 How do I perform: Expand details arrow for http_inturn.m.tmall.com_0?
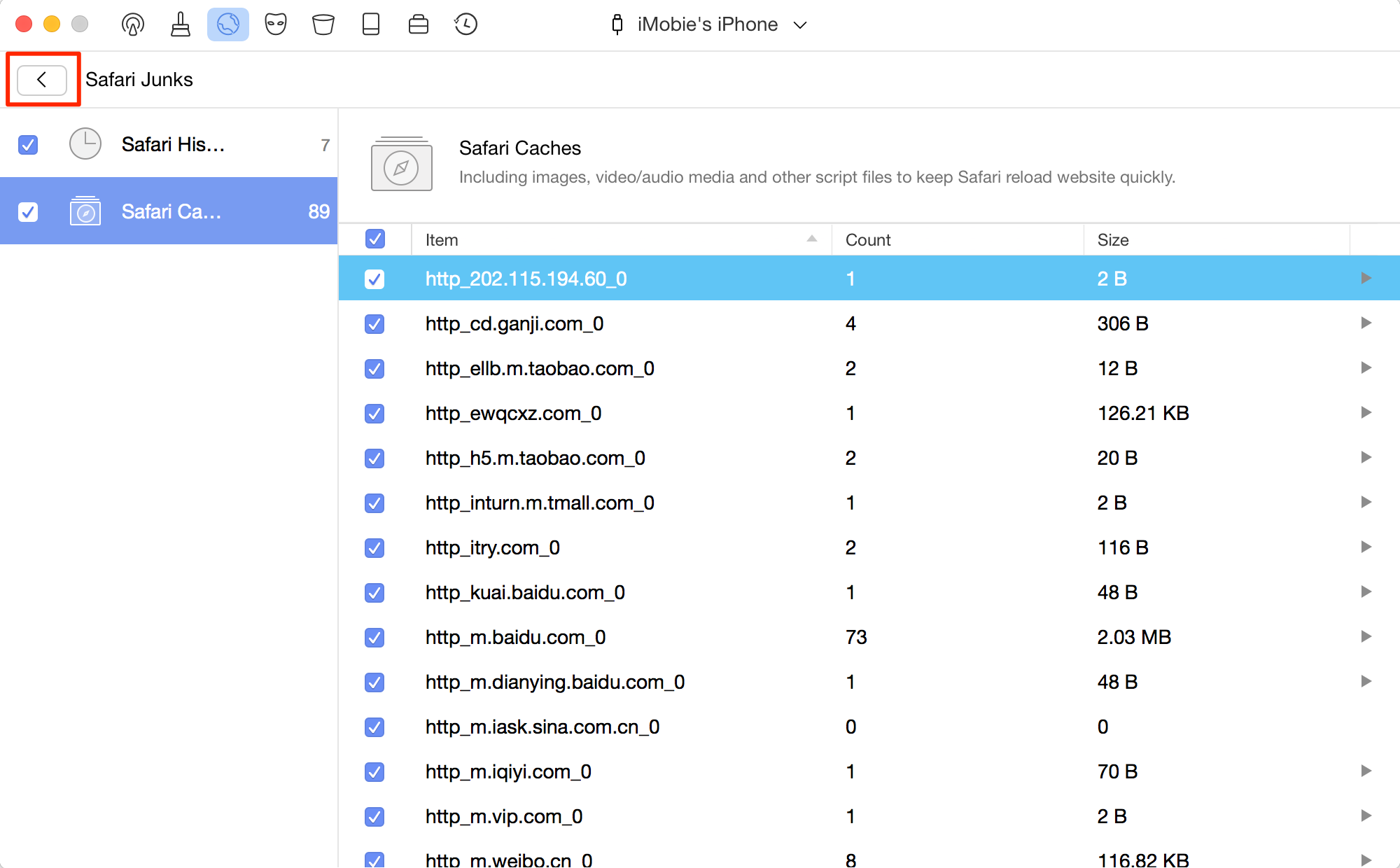pyautogui.click(x=1366, y=502)
